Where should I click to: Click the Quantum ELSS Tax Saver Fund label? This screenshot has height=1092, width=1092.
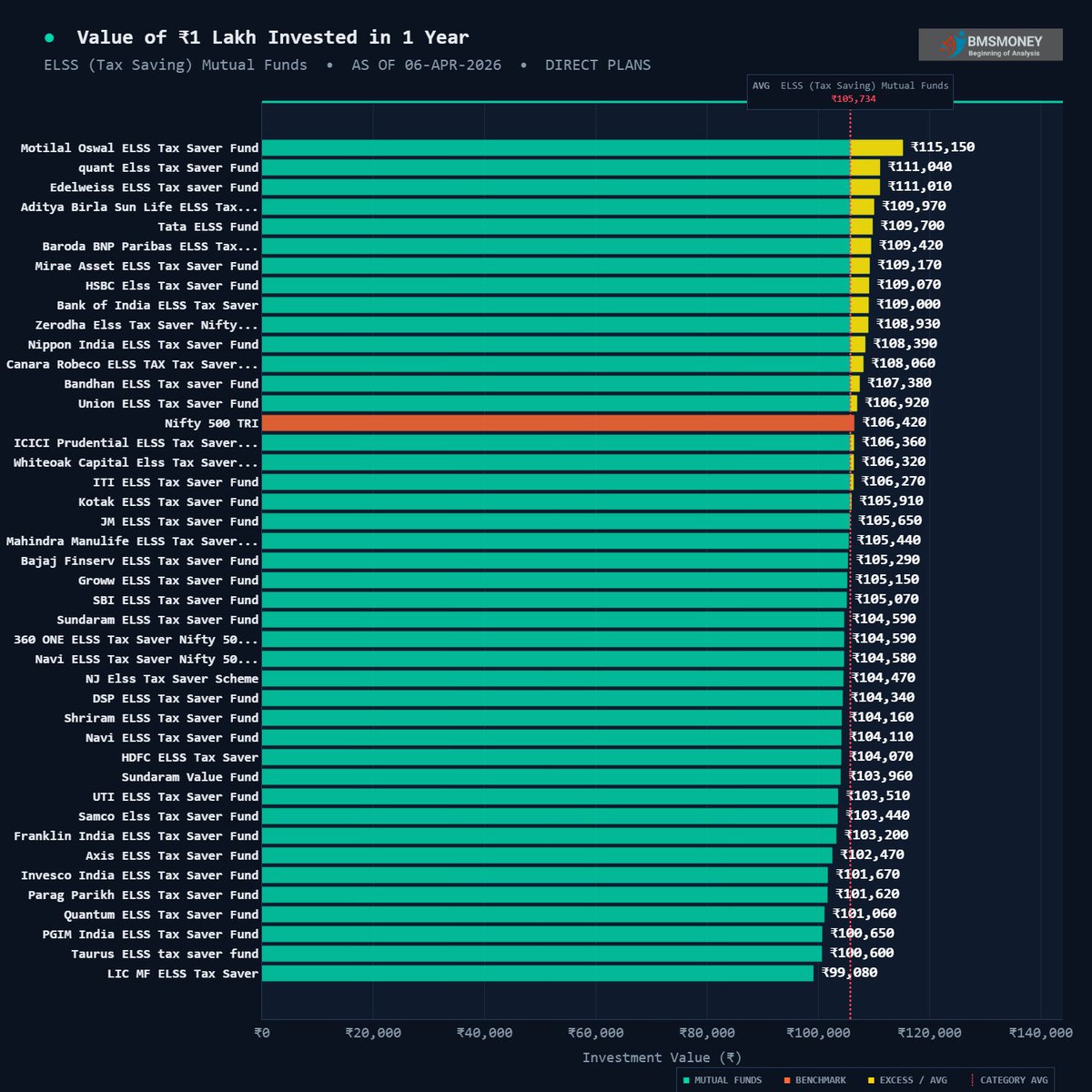tap(161, 915)
